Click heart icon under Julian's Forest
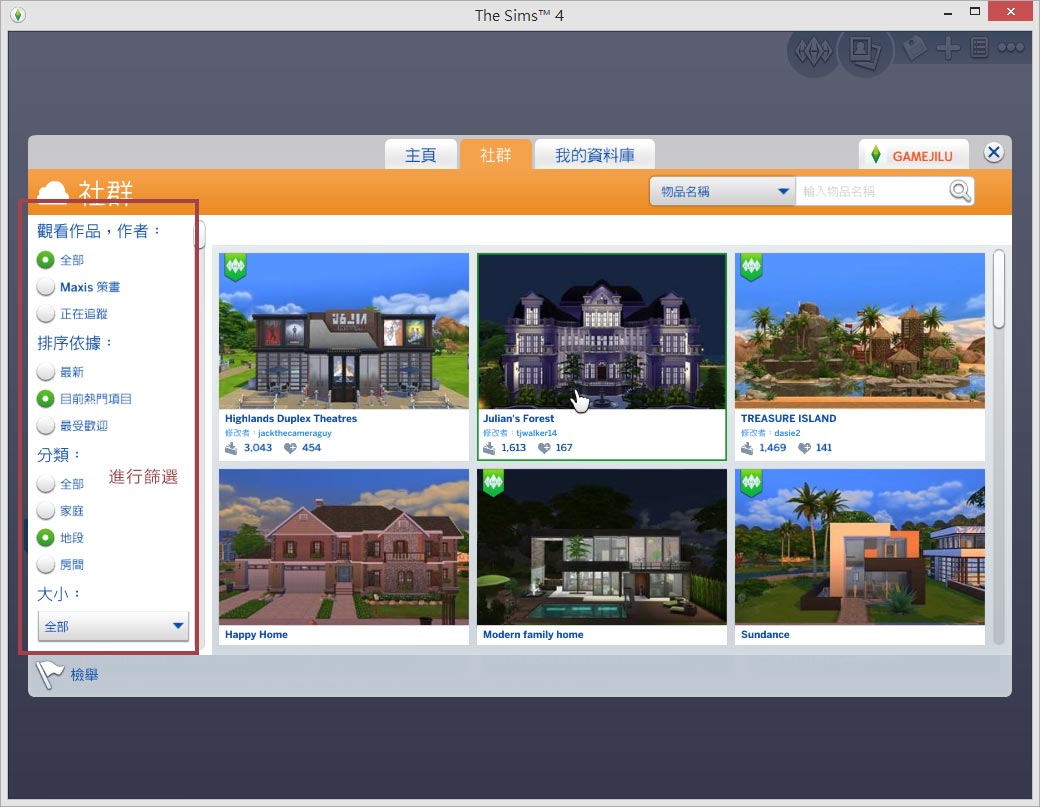The width and height of the screenshot is (1040, 807). click(x=544, y=448)
